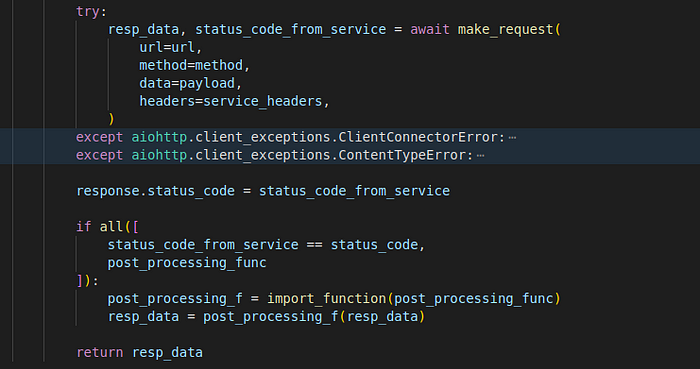Select 'headers=service_headers,' argument line
This screenshot has height=369, width=700.
[234, 101]
